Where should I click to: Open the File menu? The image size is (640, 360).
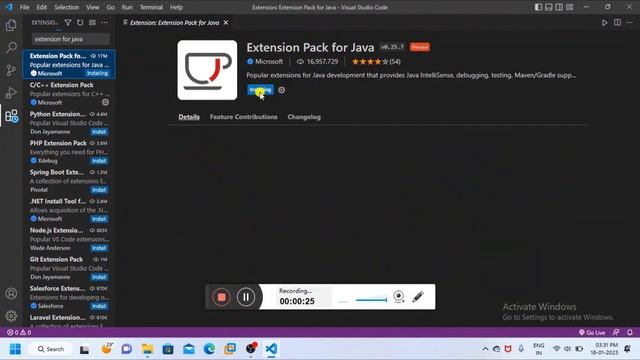point(24,7)
